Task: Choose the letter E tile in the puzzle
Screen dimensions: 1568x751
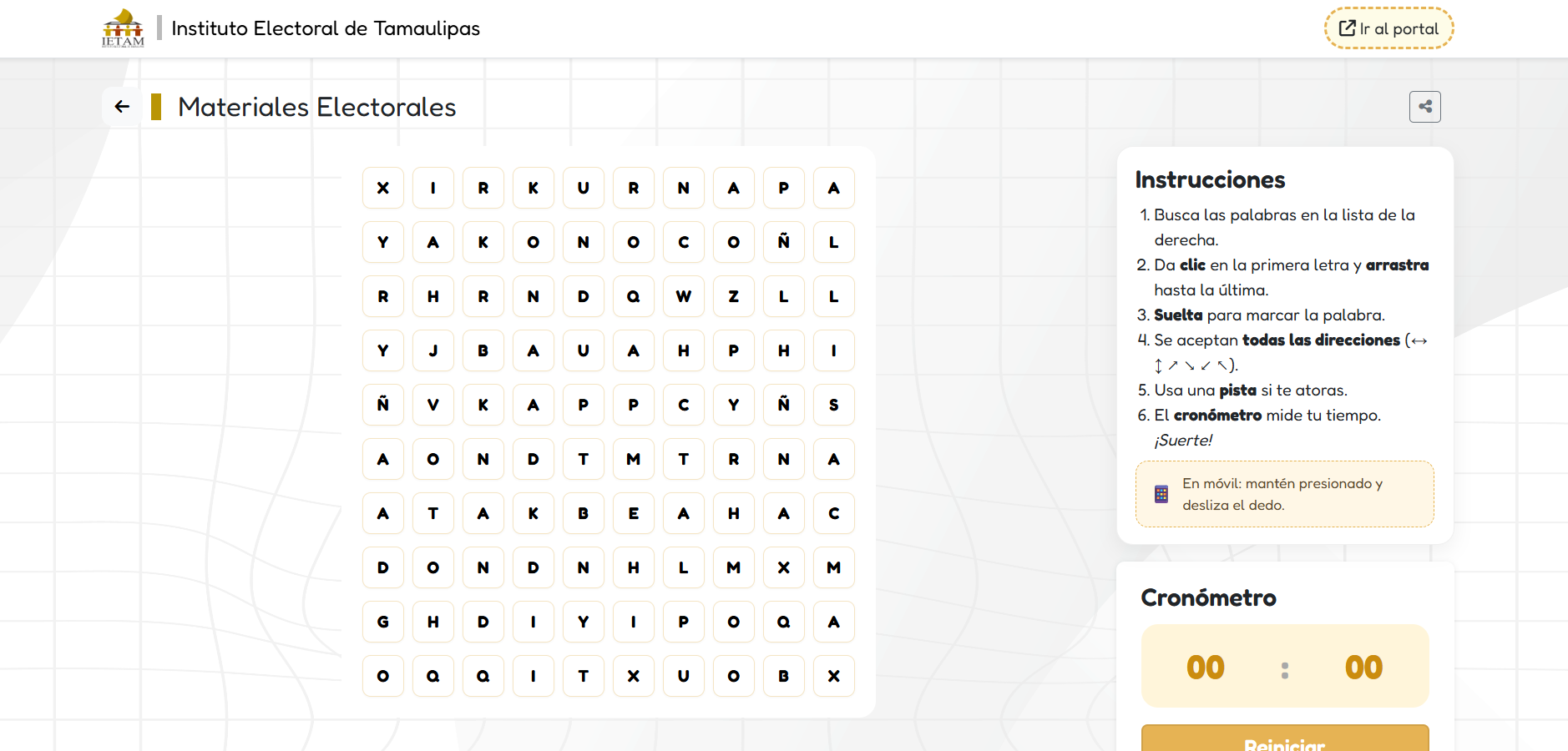Action: click(634, 513)
